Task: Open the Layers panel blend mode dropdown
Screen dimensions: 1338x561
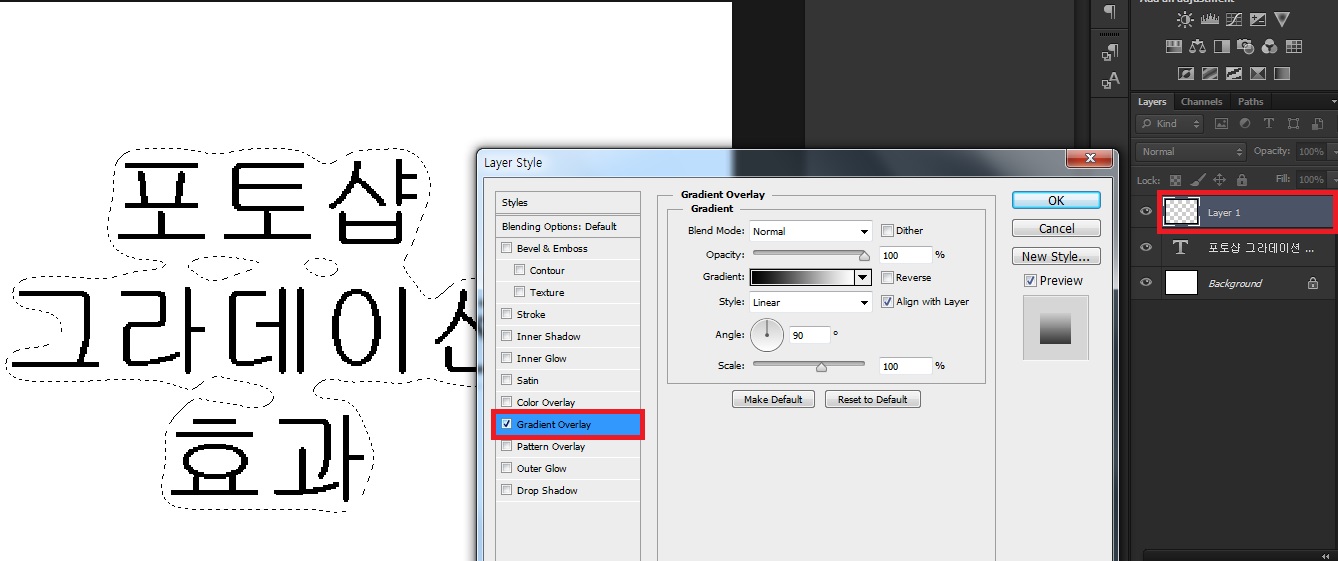Action: (x=1191, y=152)
